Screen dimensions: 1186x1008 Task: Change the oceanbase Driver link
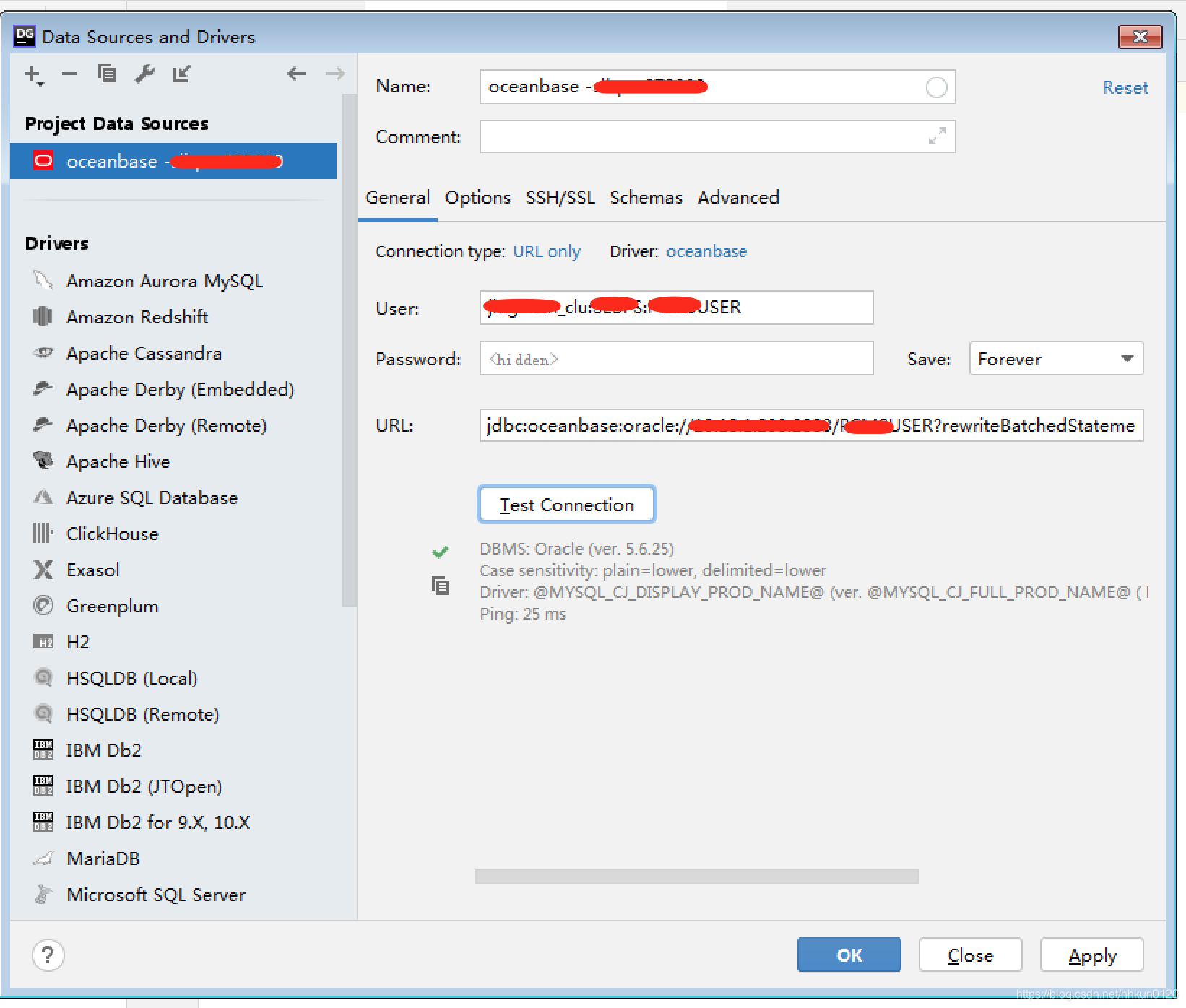click(x=706, y=251)
